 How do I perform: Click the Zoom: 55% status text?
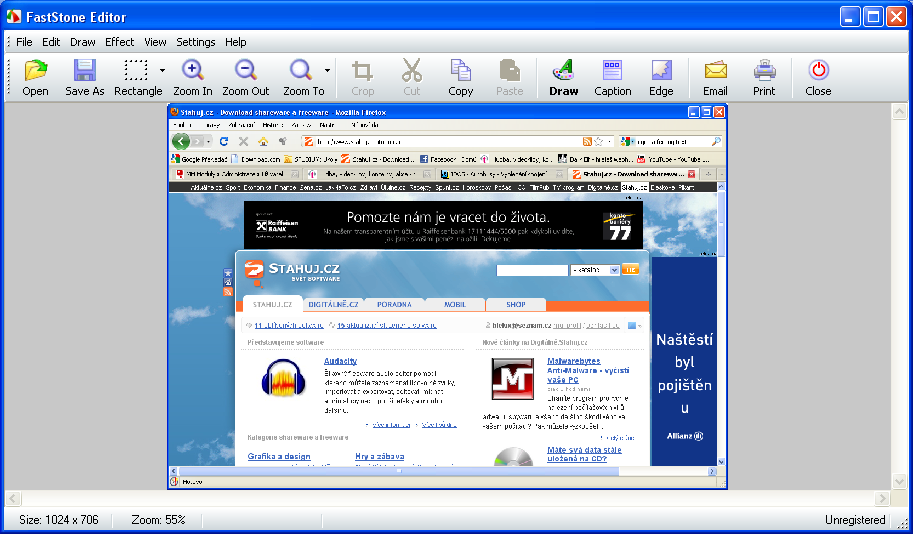pos(158,519)
